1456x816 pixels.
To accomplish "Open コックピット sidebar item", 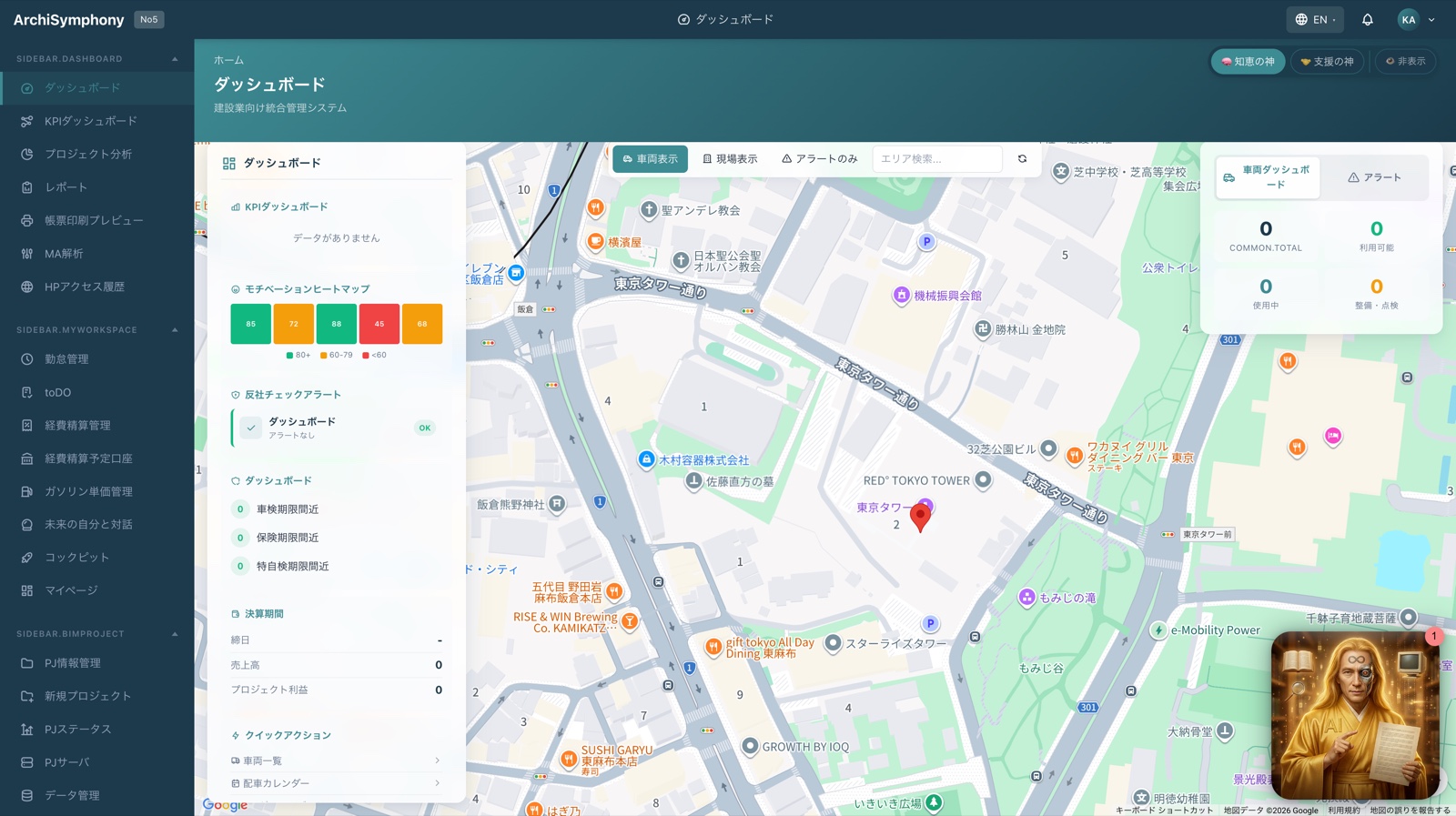I will coord(96,557).
